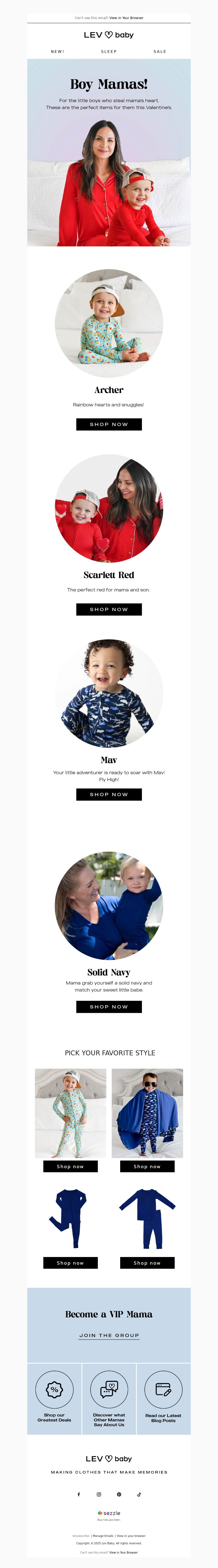This screenshot has height=1568, width=218.
Task: Click Shop Now under Solid Navy
Action: click(109, 1007)
